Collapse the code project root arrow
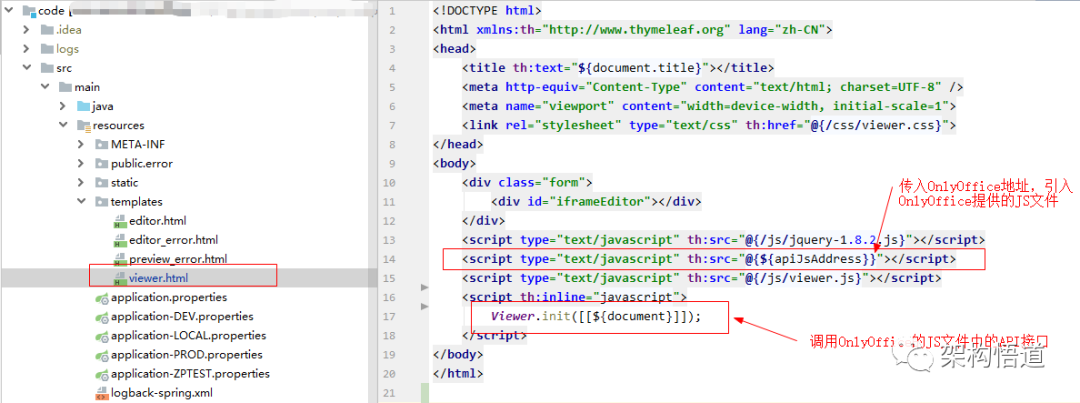The width and height of the screenshot is (1080, 403). click(x=9, y=11)
